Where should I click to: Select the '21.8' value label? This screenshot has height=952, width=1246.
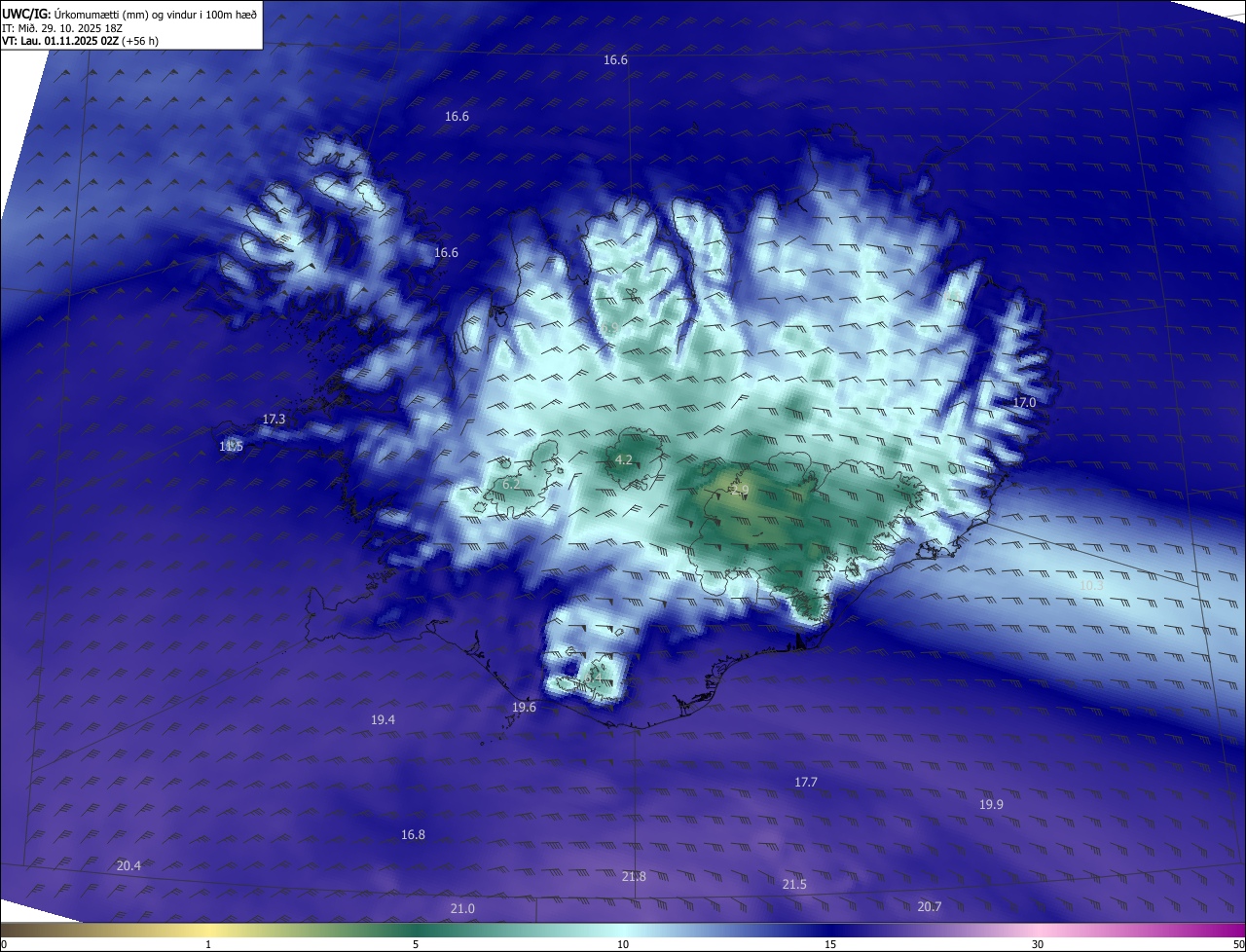click(634, 877)
